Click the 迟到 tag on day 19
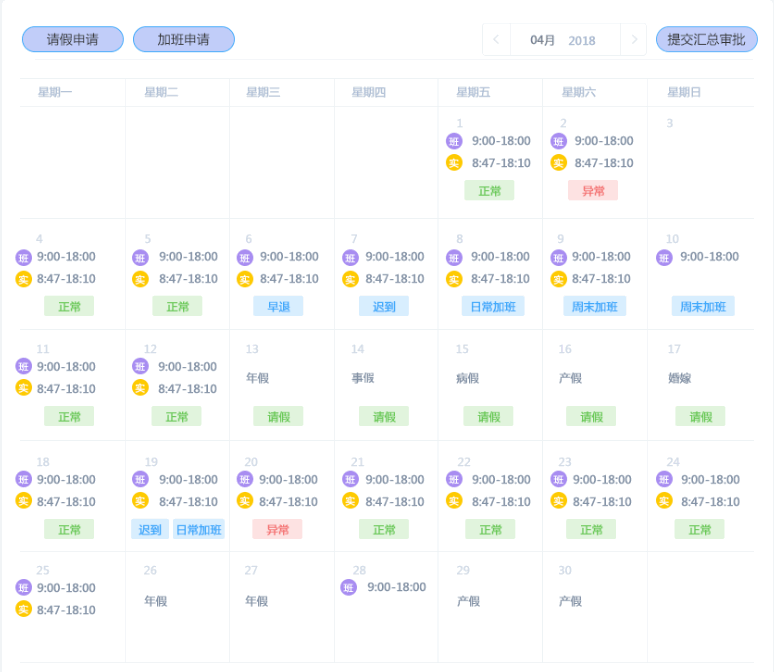This screenshot has width=774, height=672. coord(150,529)
